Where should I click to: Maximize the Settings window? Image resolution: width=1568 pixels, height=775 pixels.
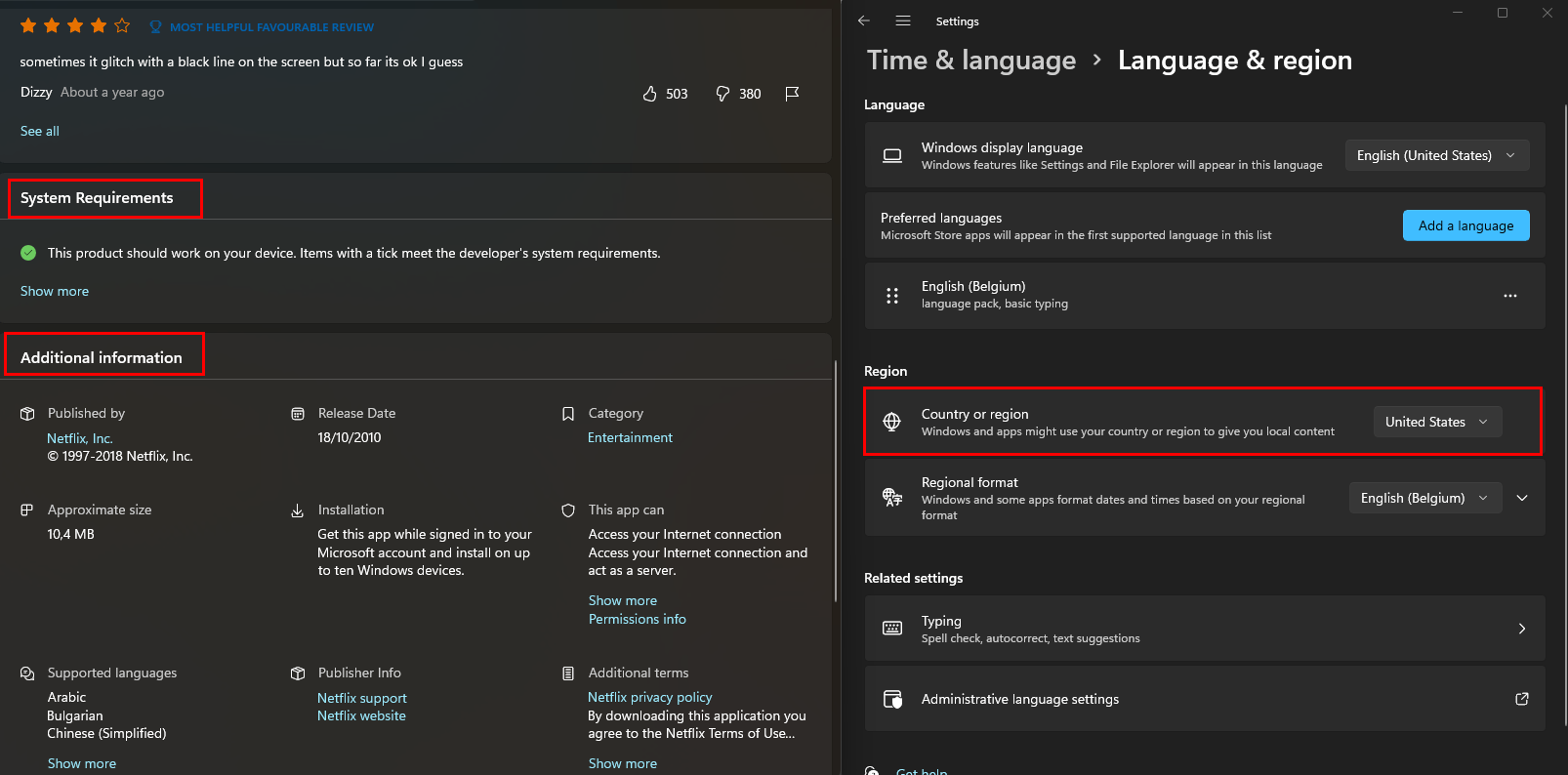click(x=1503, y=13)
